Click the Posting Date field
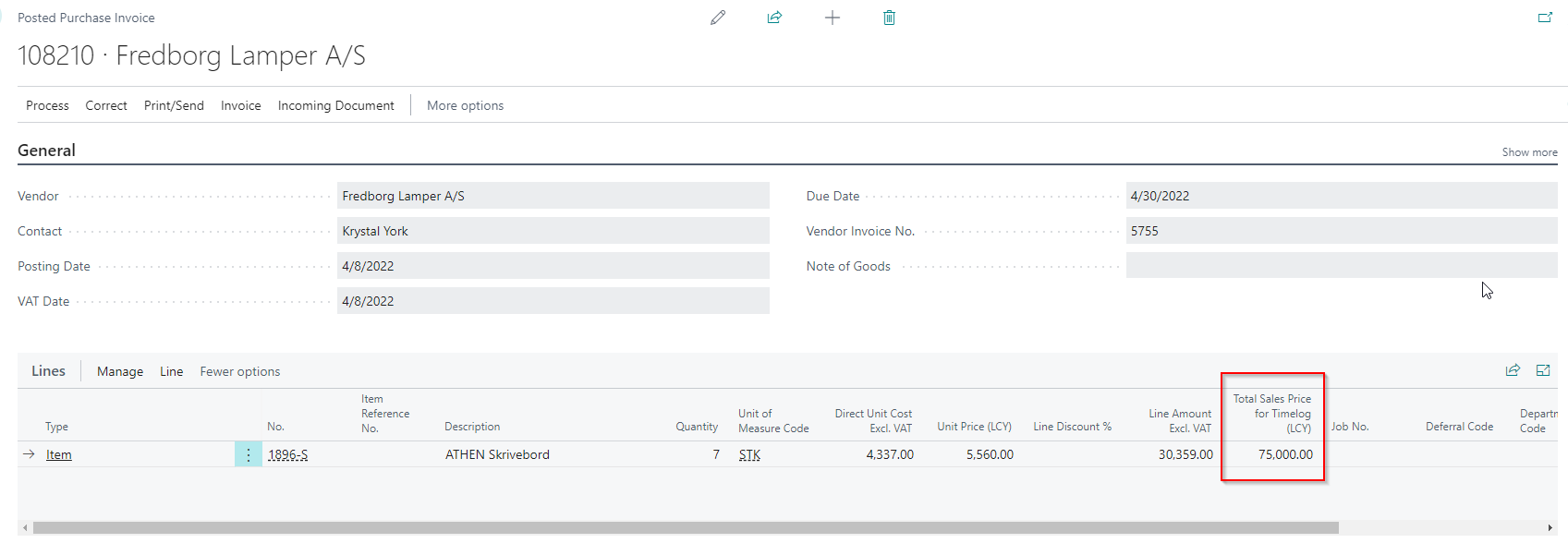1568x555 pixels. coord(553,266)
